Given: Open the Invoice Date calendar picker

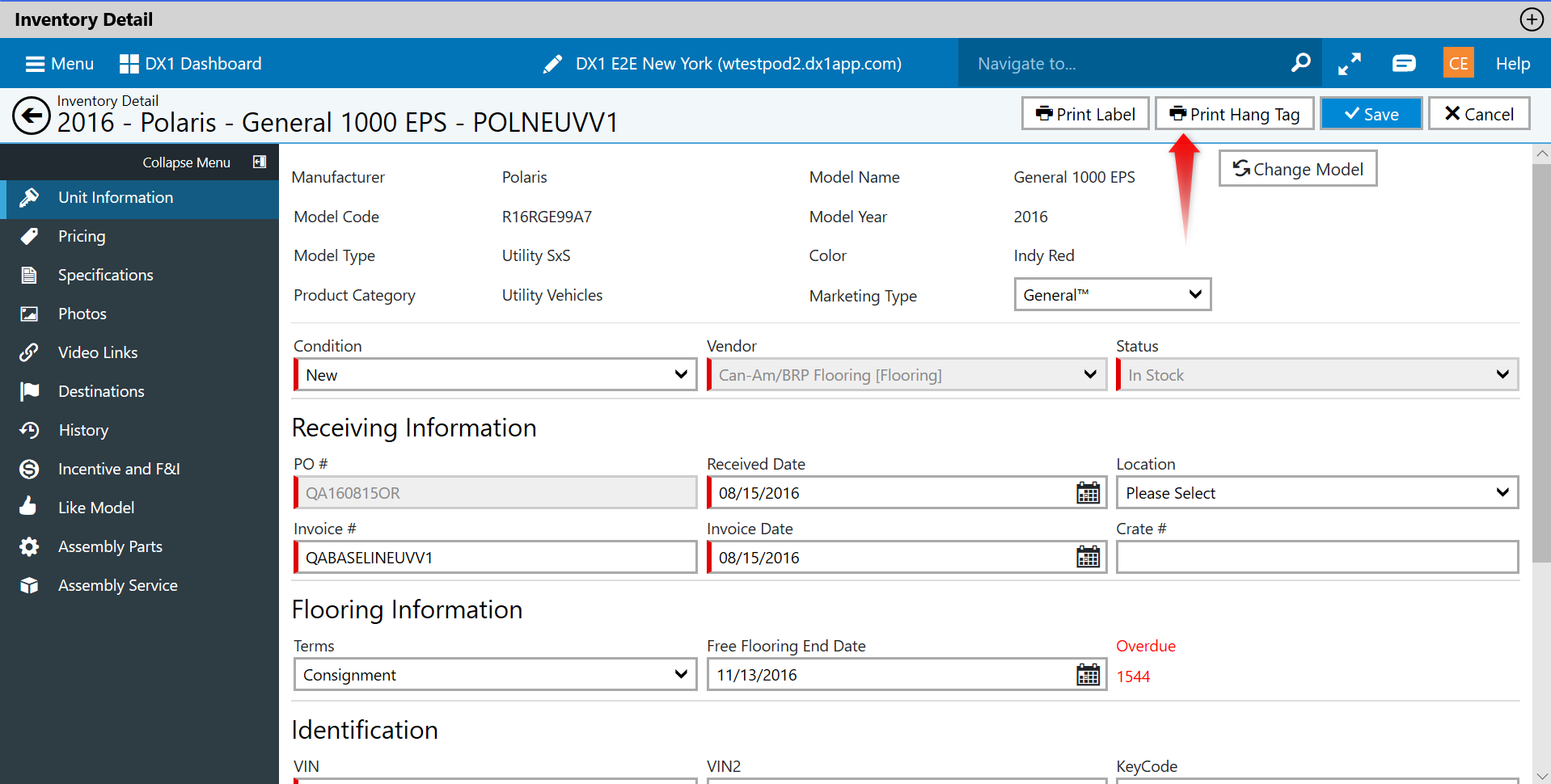Looking at the screenshot, I should (x=1088, y=557).
